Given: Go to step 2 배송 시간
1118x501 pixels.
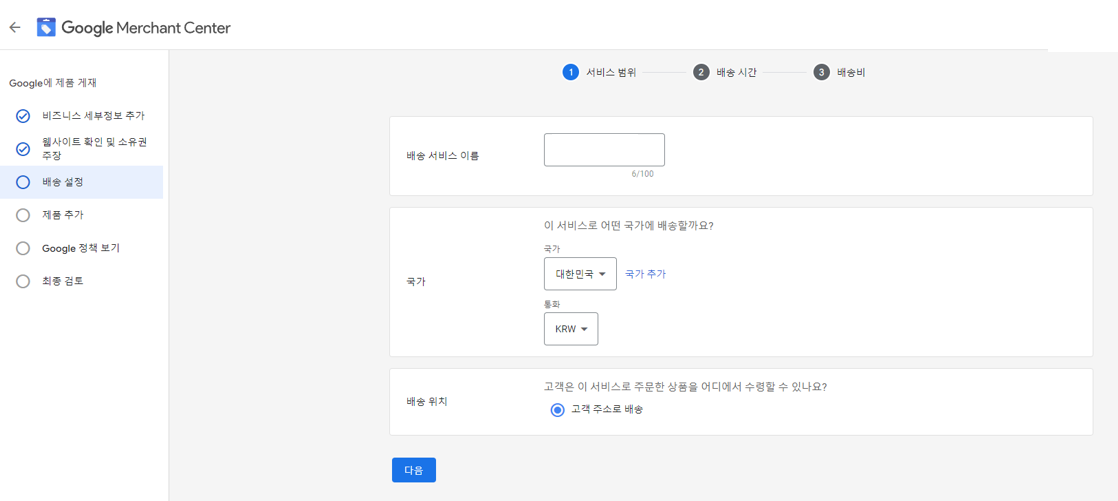Looking at the screenshot, I should point(726,72).
